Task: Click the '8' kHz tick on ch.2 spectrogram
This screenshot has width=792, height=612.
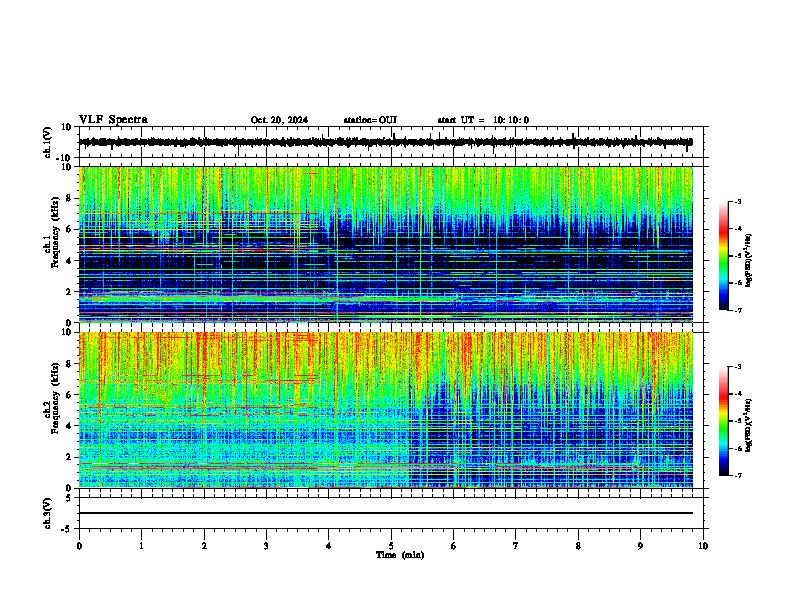Action: pyautogui.click(x=69, y=364)
